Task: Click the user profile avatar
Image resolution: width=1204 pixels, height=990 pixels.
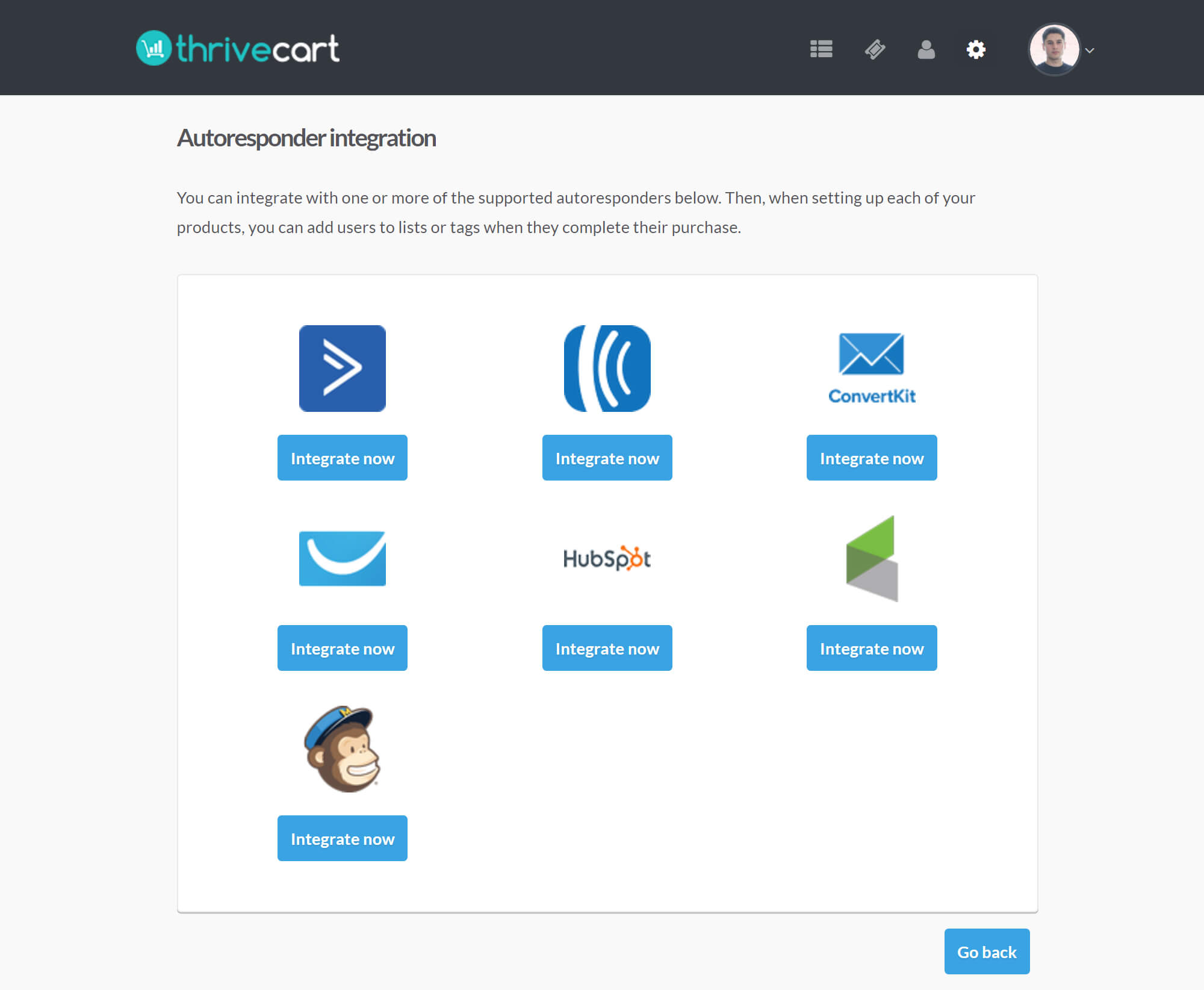Action: coord(1054,49)
